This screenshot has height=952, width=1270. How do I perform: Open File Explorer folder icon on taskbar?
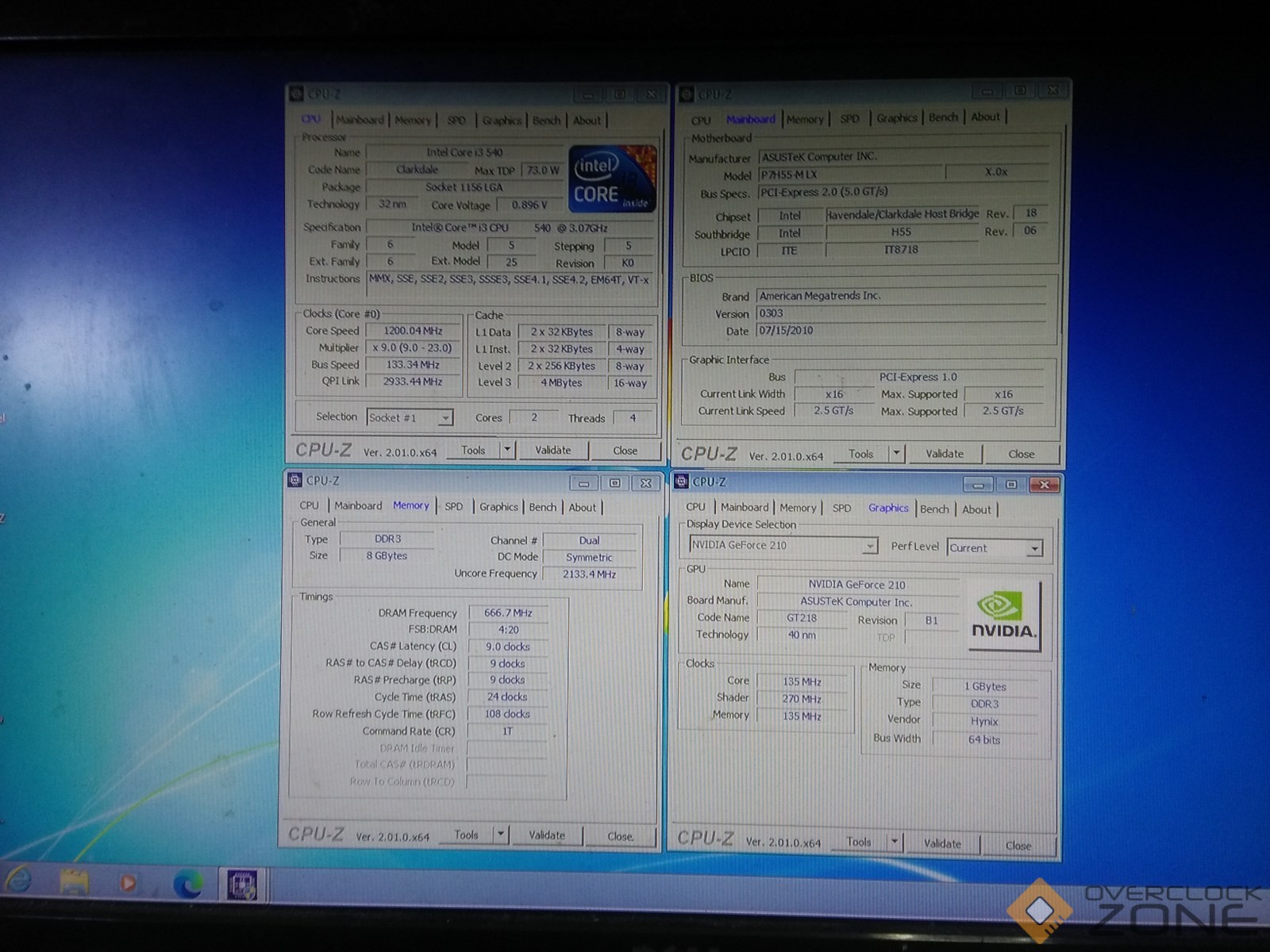pos(74,882)
